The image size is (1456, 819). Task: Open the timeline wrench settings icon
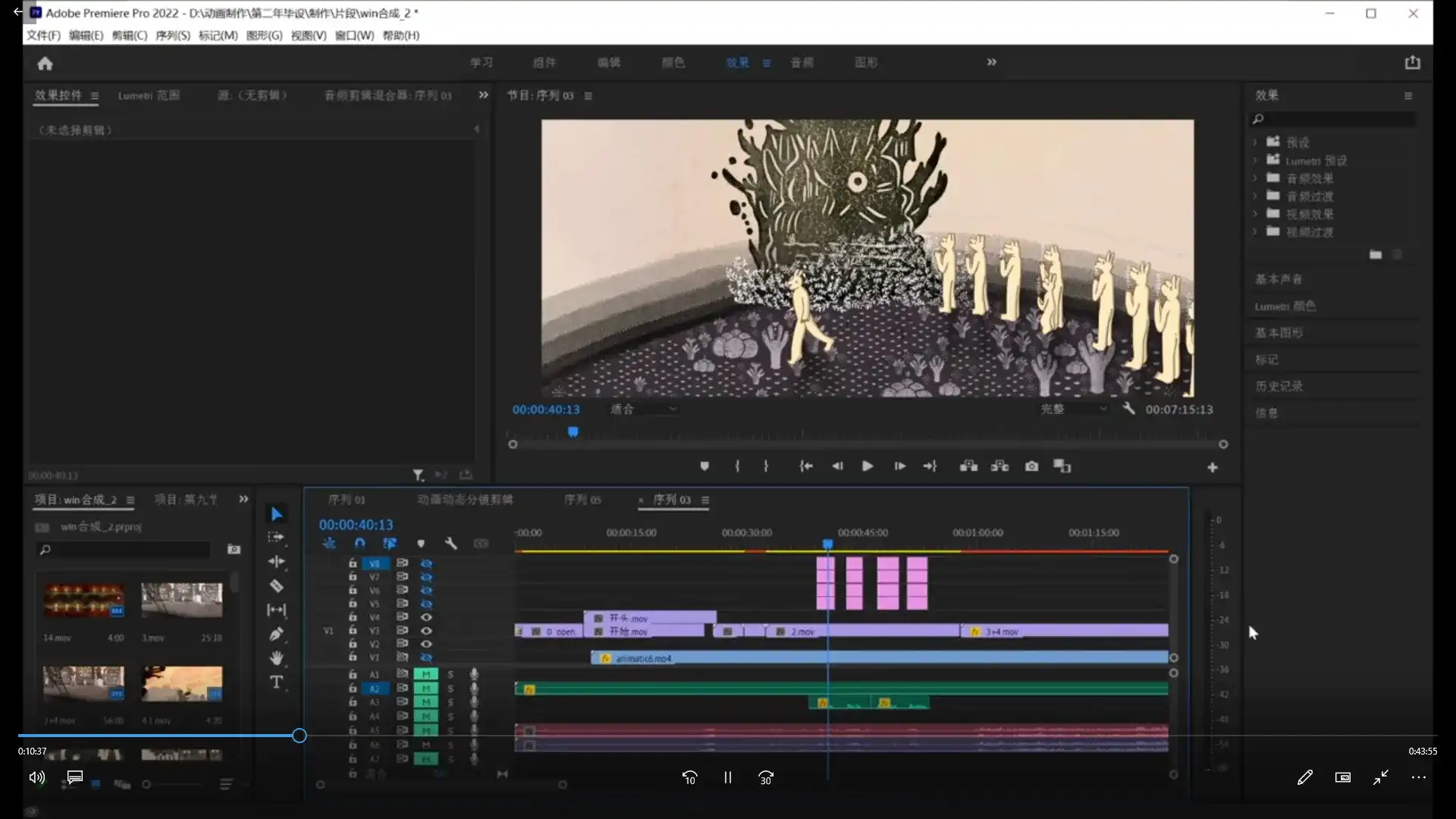pyautogui.click(x=450, y=543)
